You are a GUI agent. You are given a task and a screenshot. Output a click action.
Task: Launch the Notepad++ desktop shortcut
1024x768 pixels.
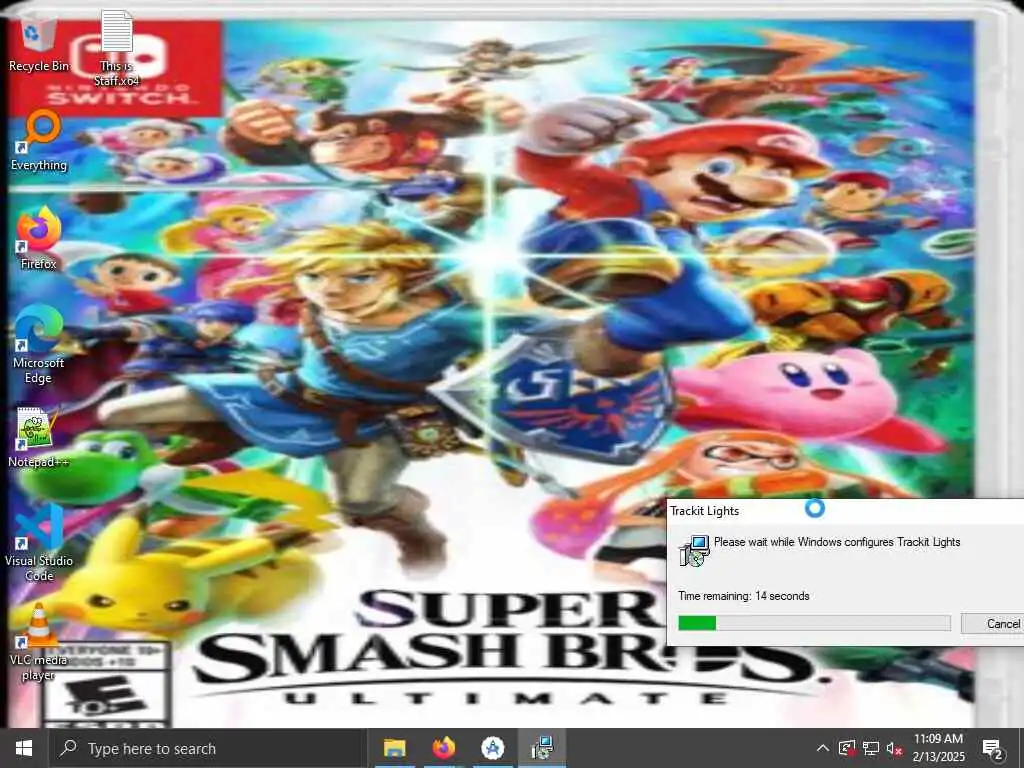pyautogui.click(x=39, y=438)
